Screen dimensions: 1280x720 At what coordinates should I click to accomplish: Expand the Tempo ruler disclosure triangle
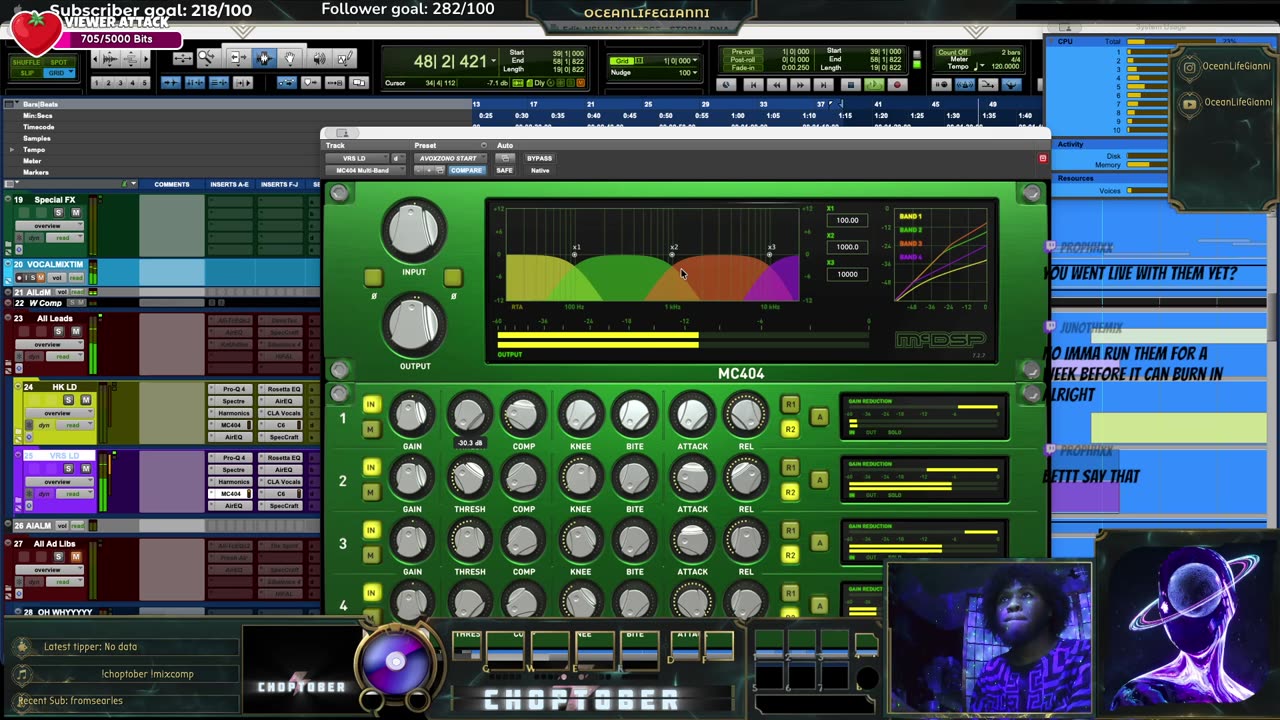coord(12,150)
